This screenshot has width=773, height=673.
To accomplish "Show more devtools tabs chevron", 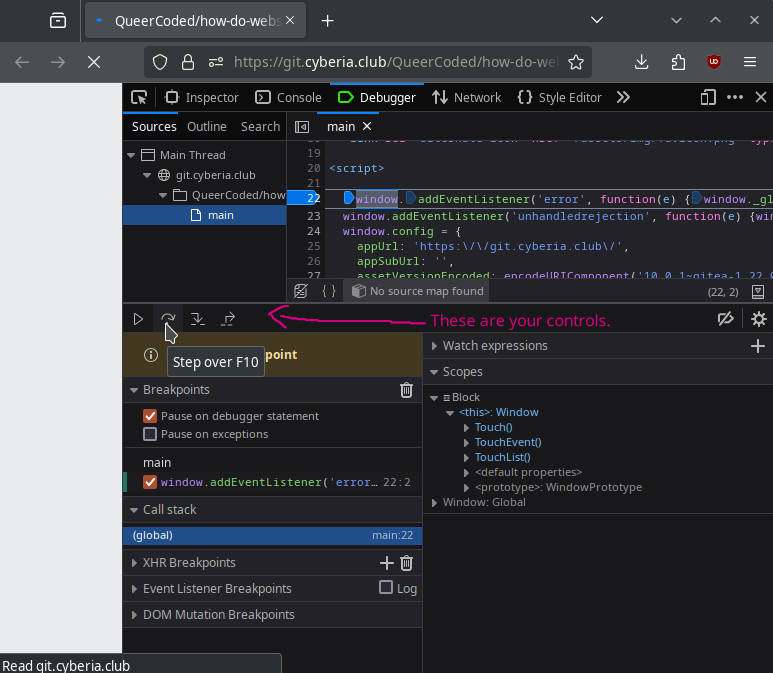I will coord(623,98).
